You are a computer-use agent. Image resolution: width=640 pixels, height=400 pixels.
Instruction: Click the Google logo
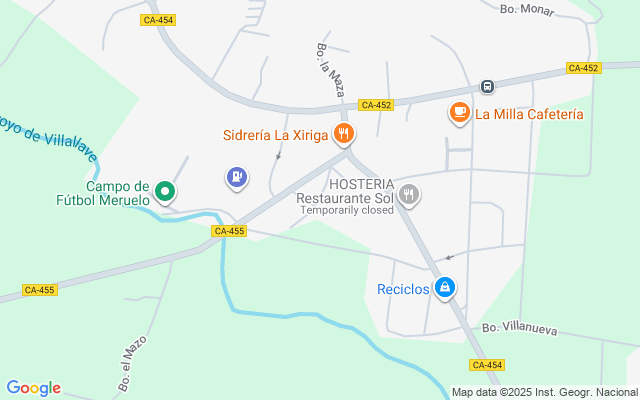tap(33, 388)
